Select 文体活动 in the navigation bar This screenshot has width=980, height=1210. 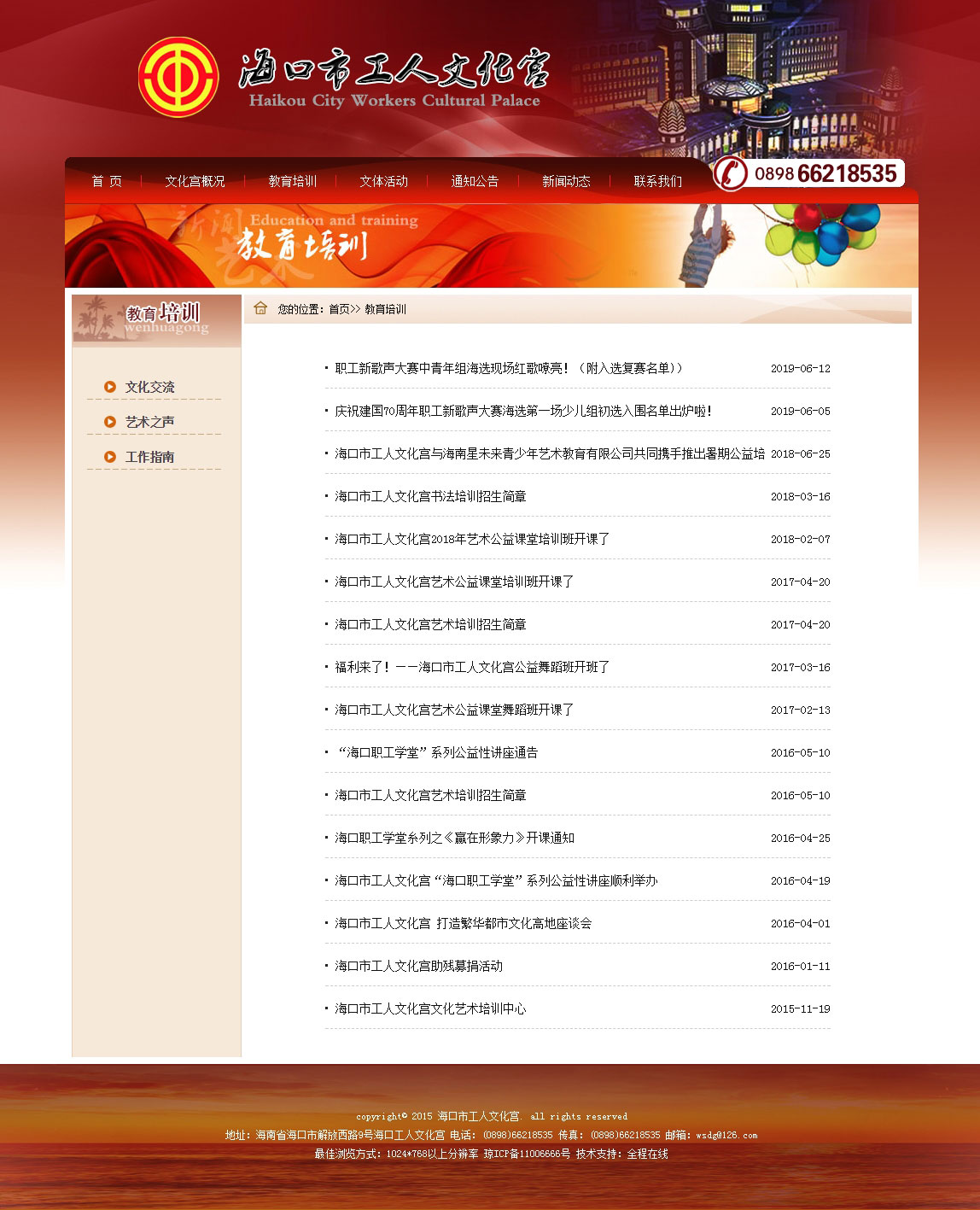click(383, 181)
